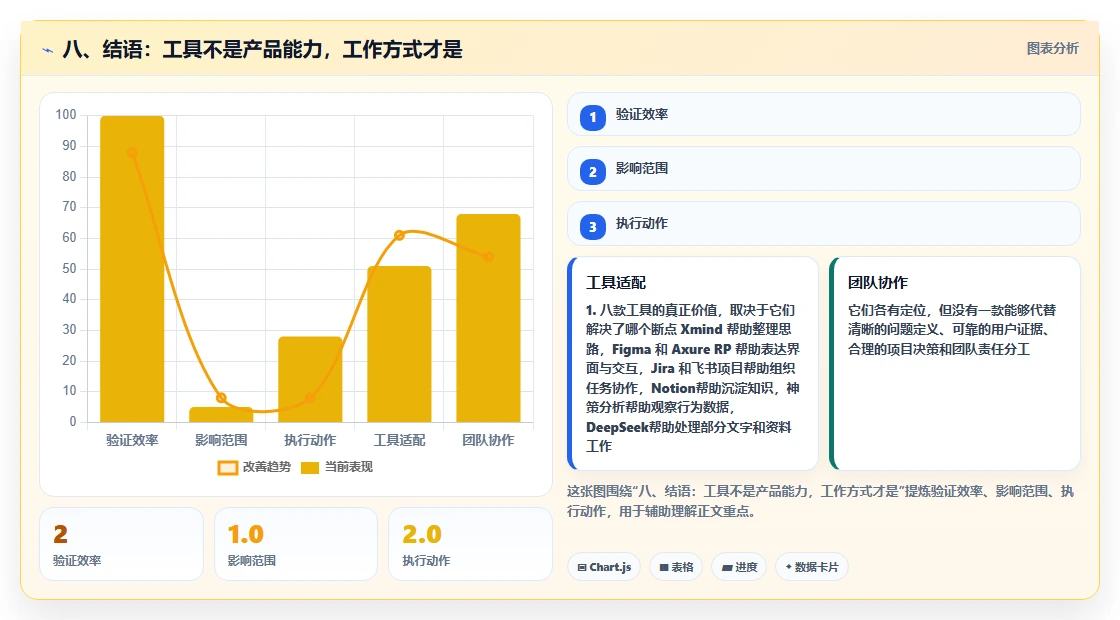Click the 验证效率 x-axis label
The height and width of the screenshot is (620, 1120).
pos(132,441)
